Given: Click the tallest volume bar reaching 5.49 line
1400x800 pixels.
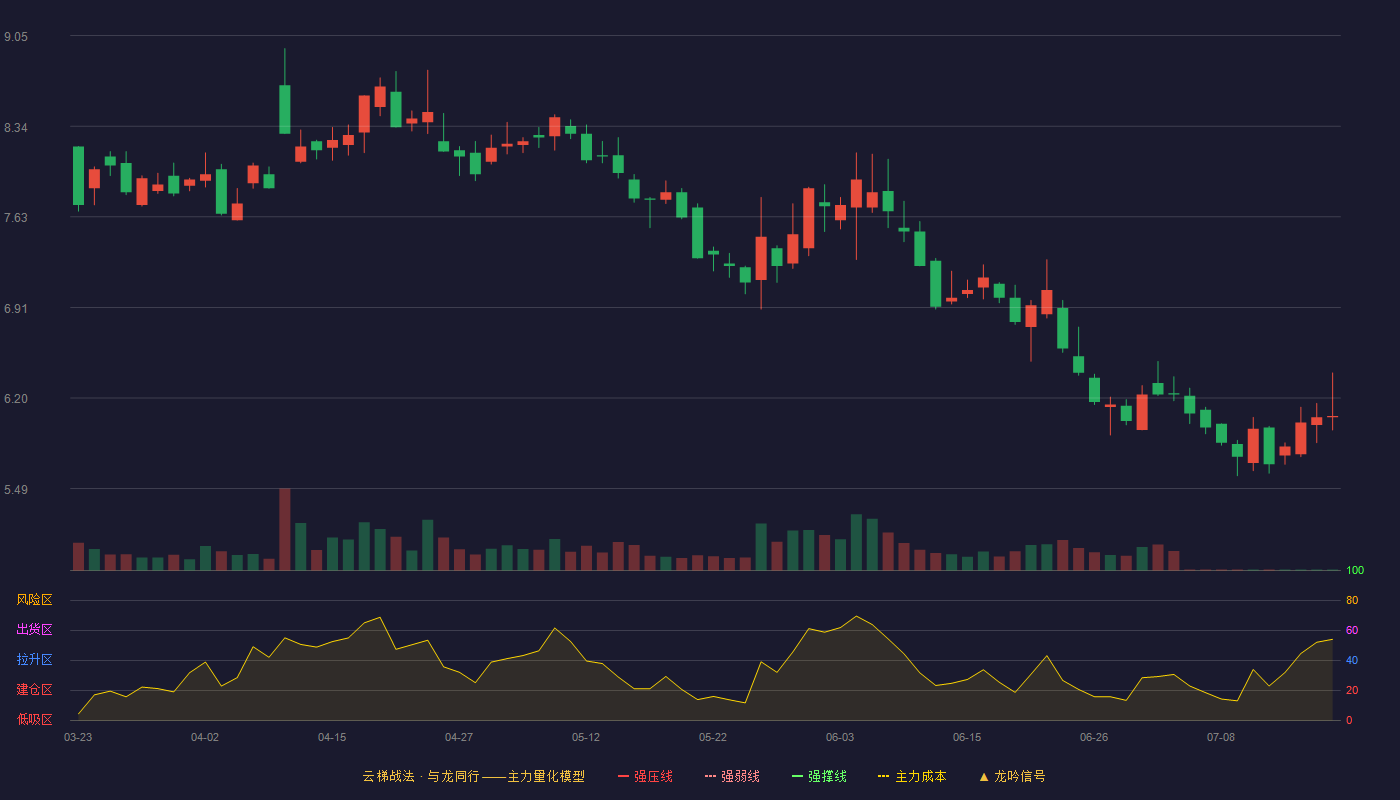Looking at the screenshot, I should point(284,529).
